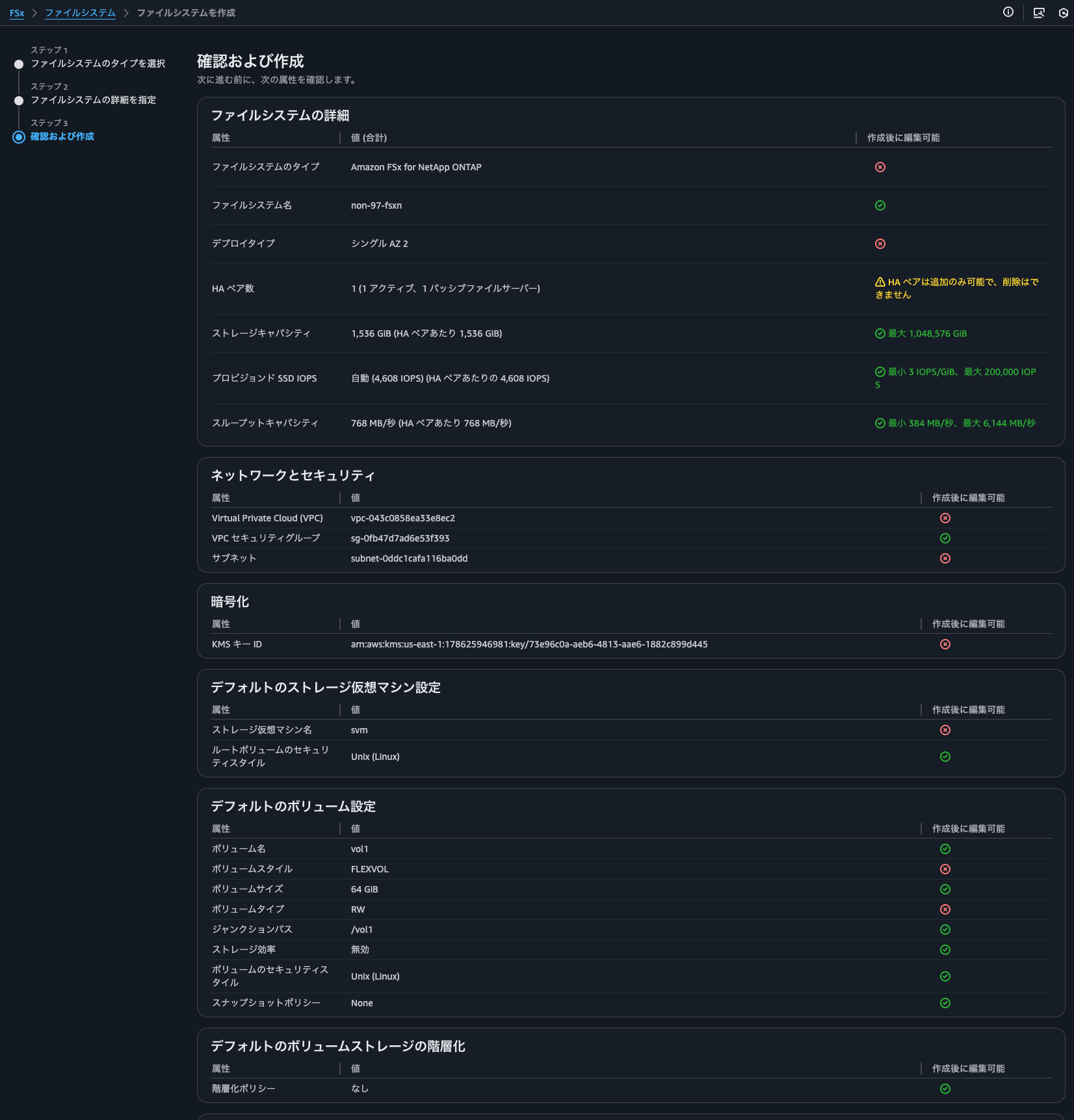Go to ファイルシステム breadcrumb link
This screenshot has width=1074, height=1120.
[80, 13]
